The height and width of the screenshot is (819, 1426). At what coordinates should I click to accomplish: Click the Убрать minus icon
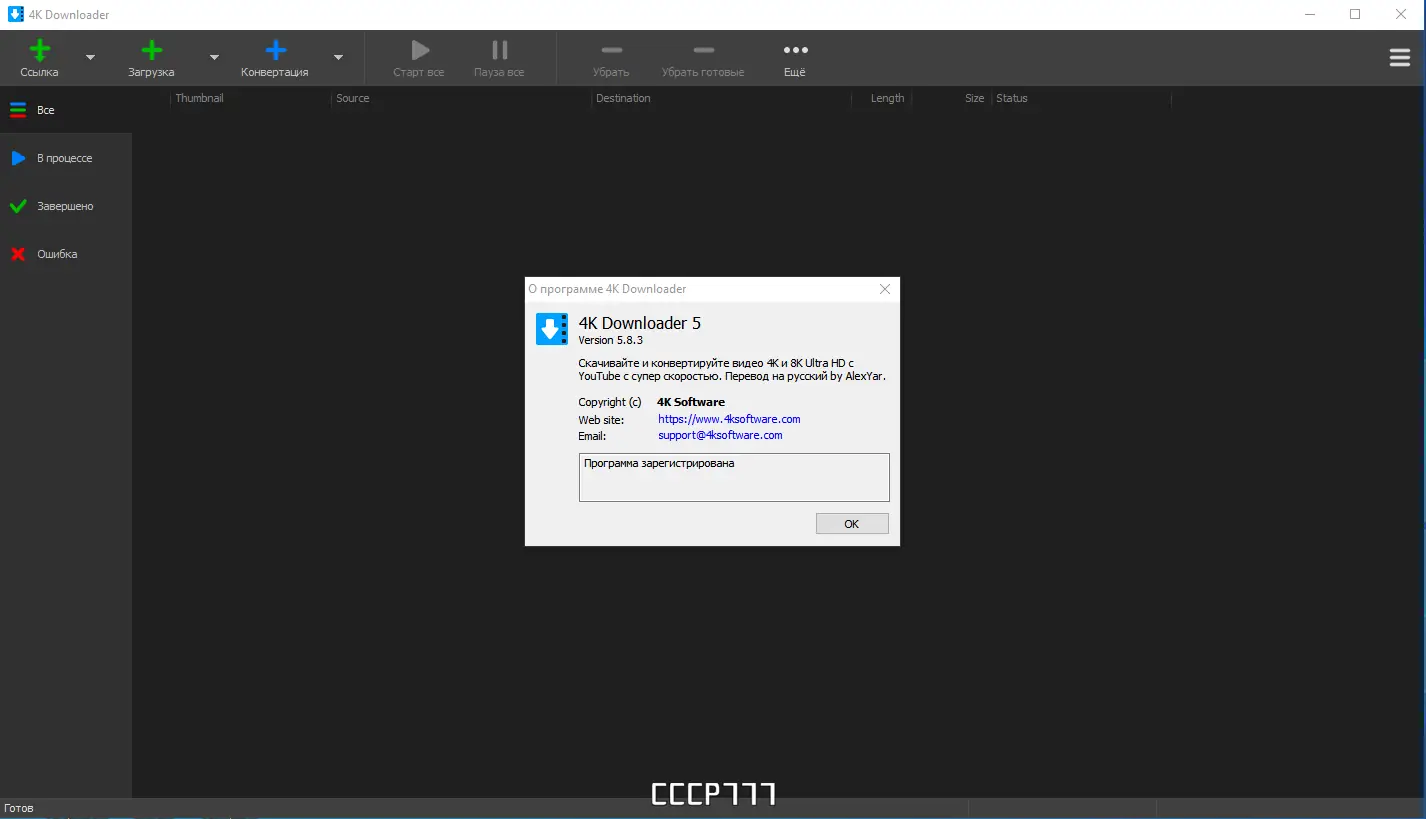611,50
